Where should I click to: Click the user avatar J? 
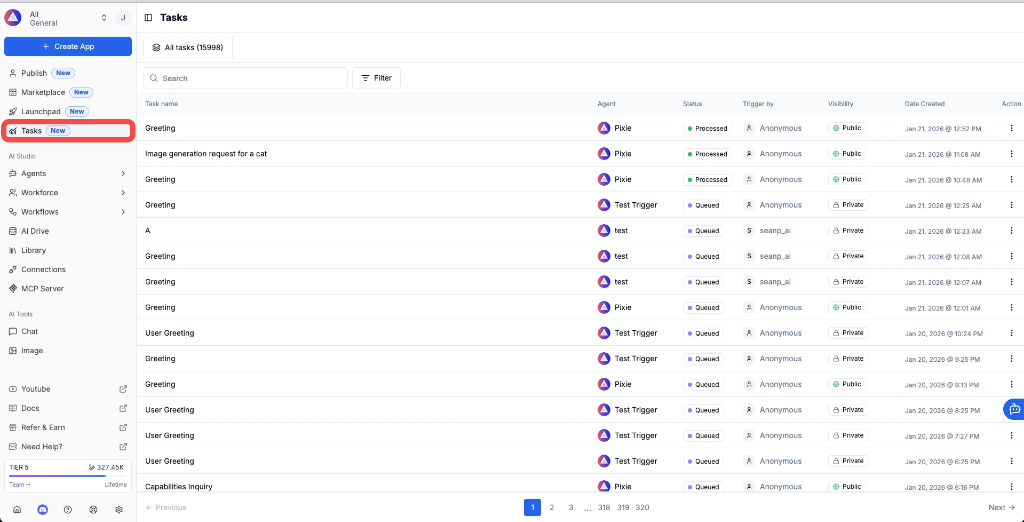coord(123,18)
